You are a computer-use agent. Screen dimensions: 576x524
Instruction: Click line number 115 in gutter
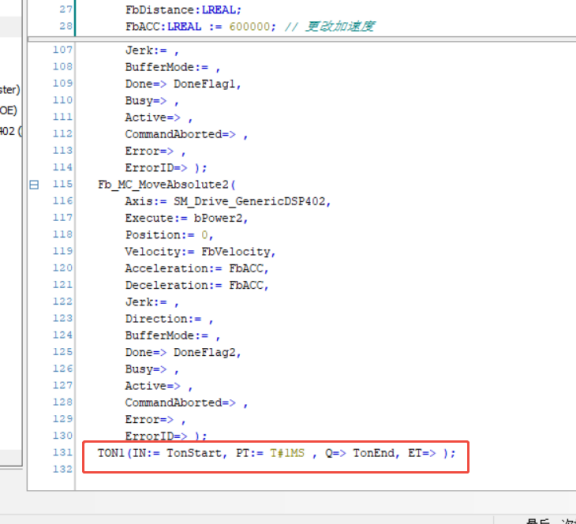[62, 184]
